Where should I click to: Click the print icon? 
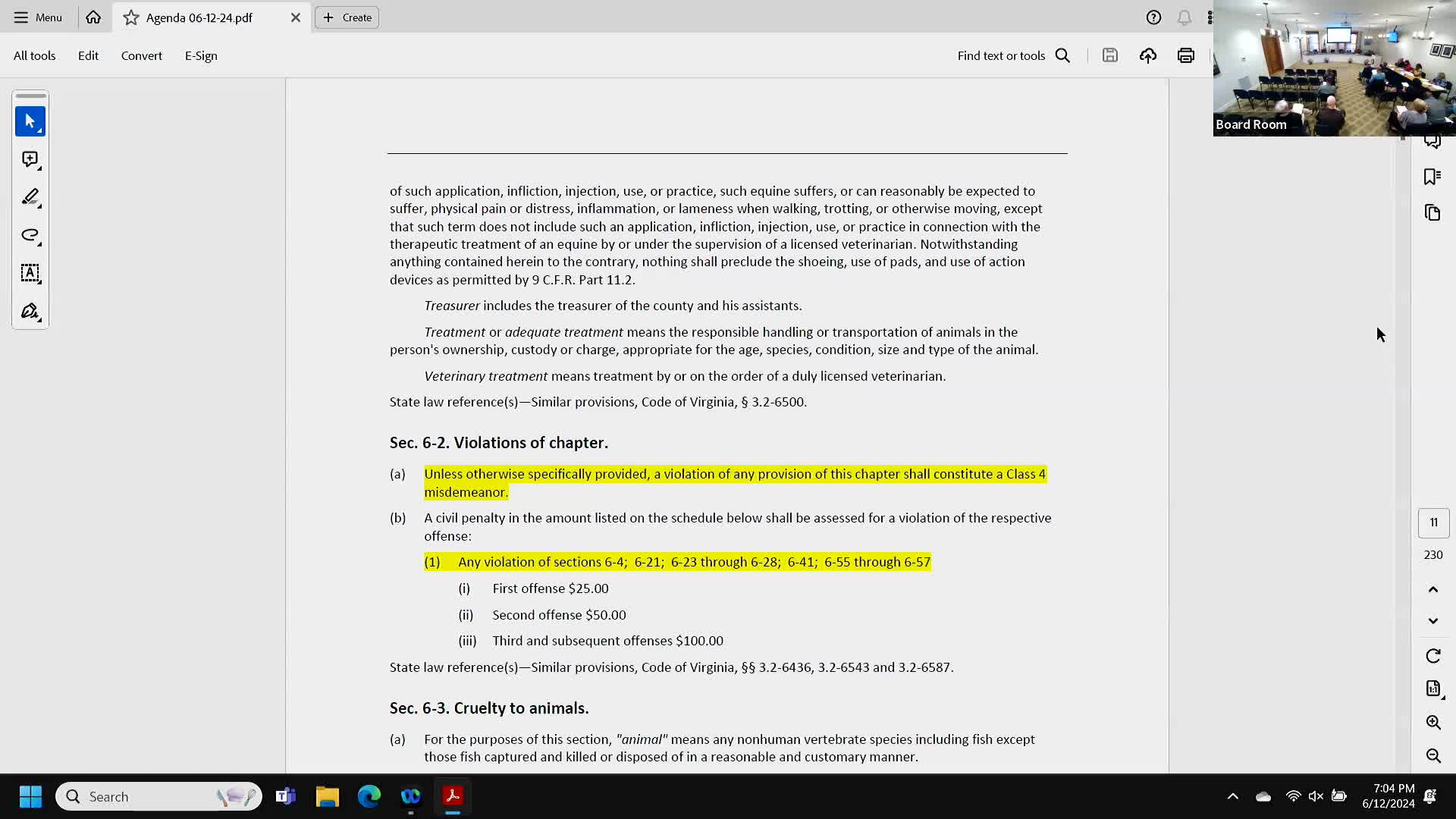coord(1185,55)
